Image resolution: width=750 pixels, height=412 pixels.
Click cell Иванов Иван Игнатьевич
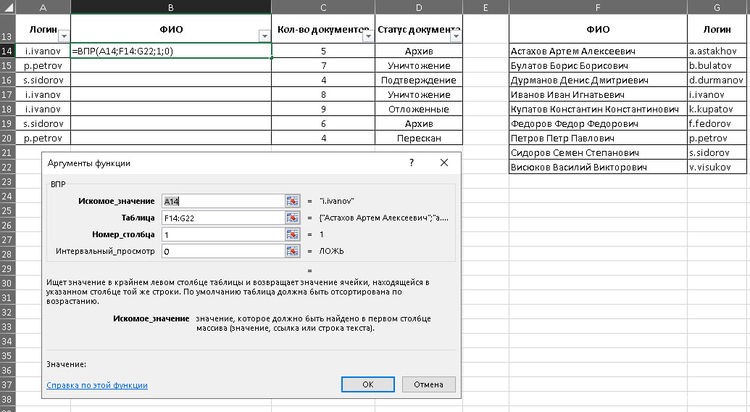[x=598, y=94]
